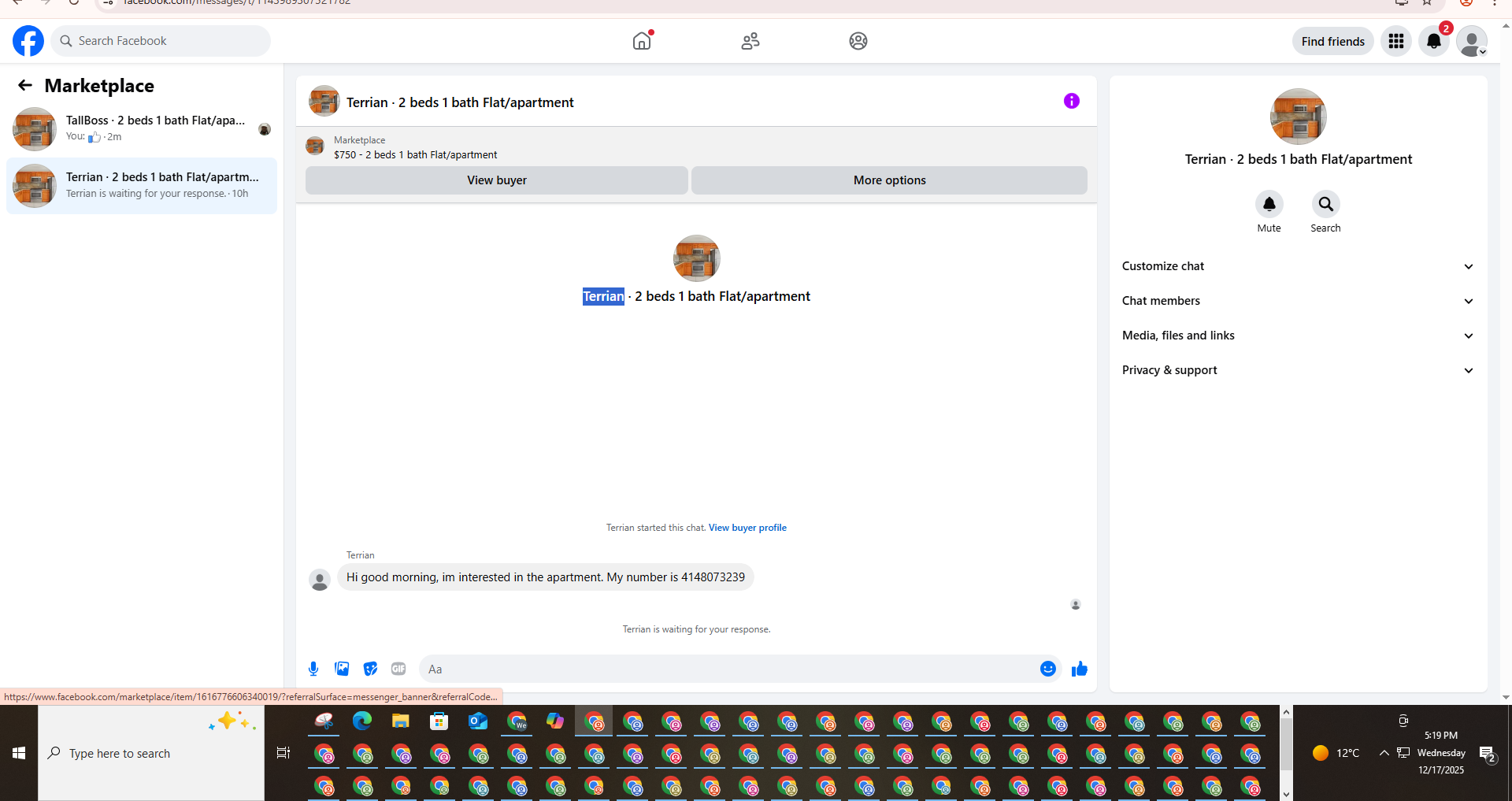Open Snipping Tool from the taskbar
Image resolution: width=1512 pixels, height=801 pixels.
tap(324, 721)
